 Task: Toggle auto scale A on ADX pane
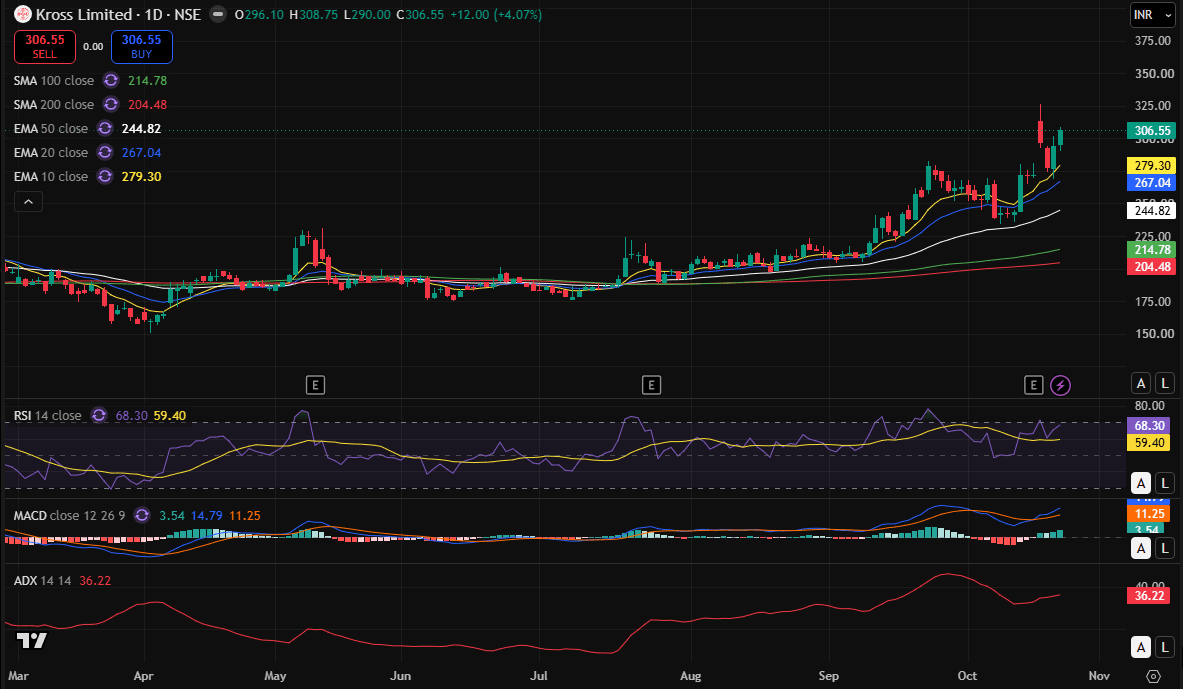1141,647
